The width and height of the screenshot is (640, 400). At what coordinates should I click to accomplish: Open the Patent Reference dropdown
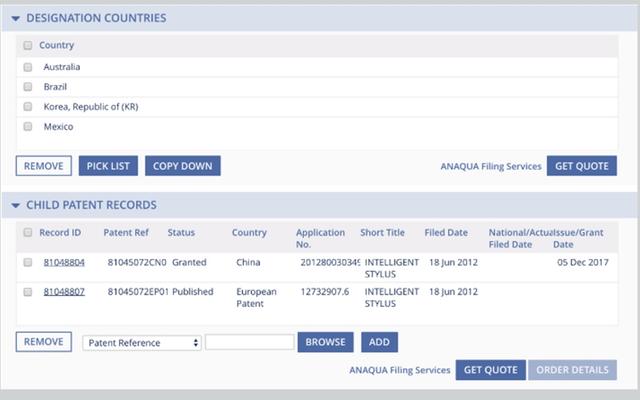click(x=141, y=342)
